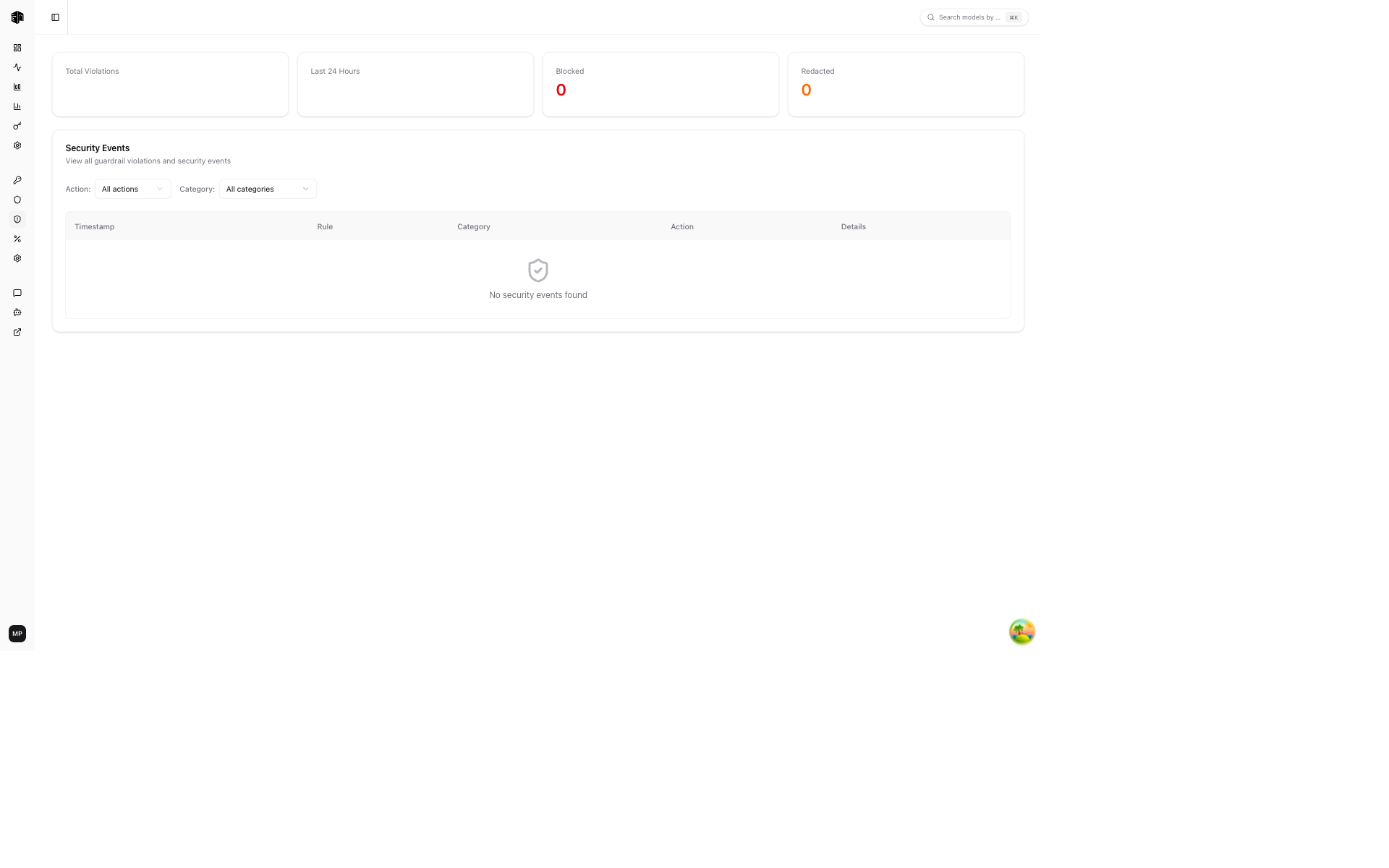Toggle the sidebar panel icon
This screenshot has width=1389, height=868.
pos(55,17)
